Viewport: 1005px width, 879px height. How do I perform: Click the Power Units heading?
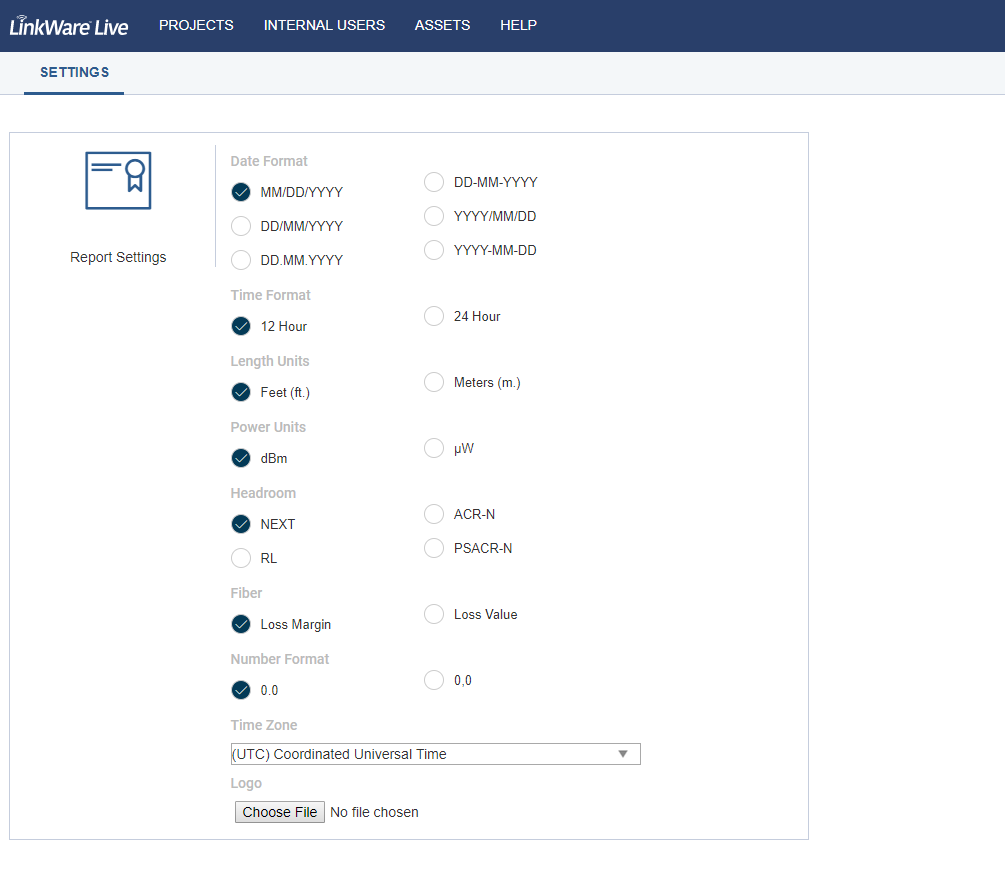[x=268, y=427]
